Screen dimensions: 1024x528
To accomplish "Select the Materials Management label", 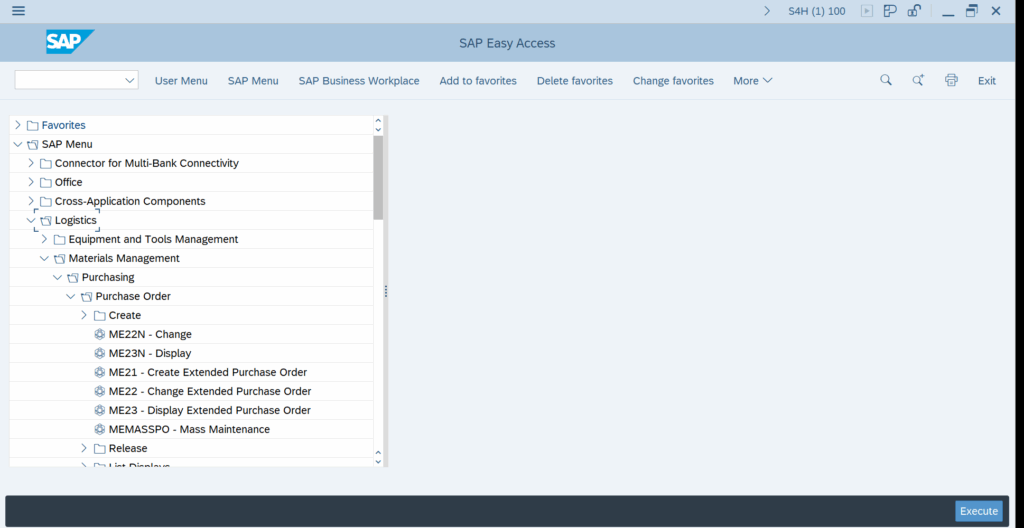I will 124,258.
